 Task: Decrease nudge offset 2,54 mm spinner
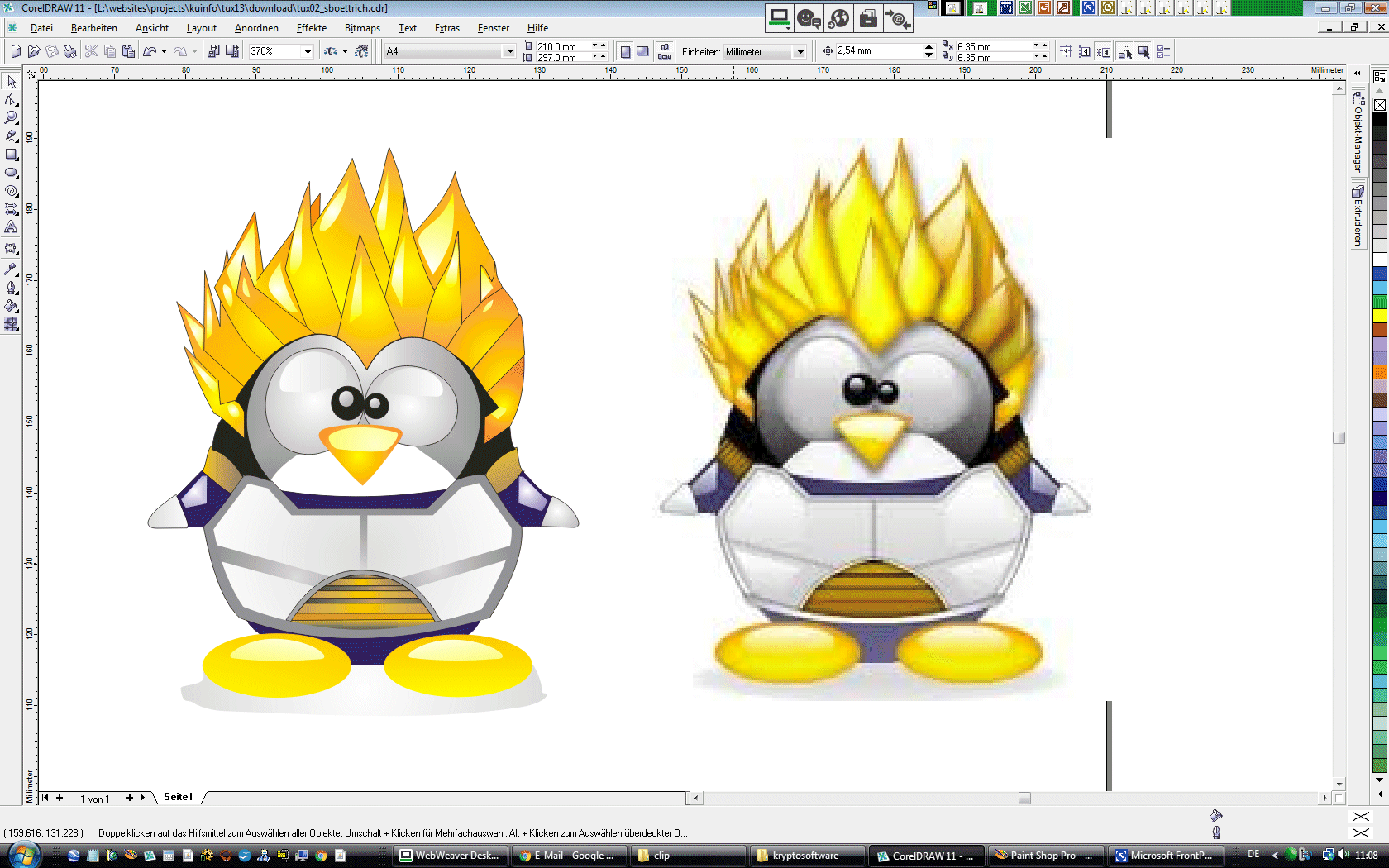(x=928, y=55)
